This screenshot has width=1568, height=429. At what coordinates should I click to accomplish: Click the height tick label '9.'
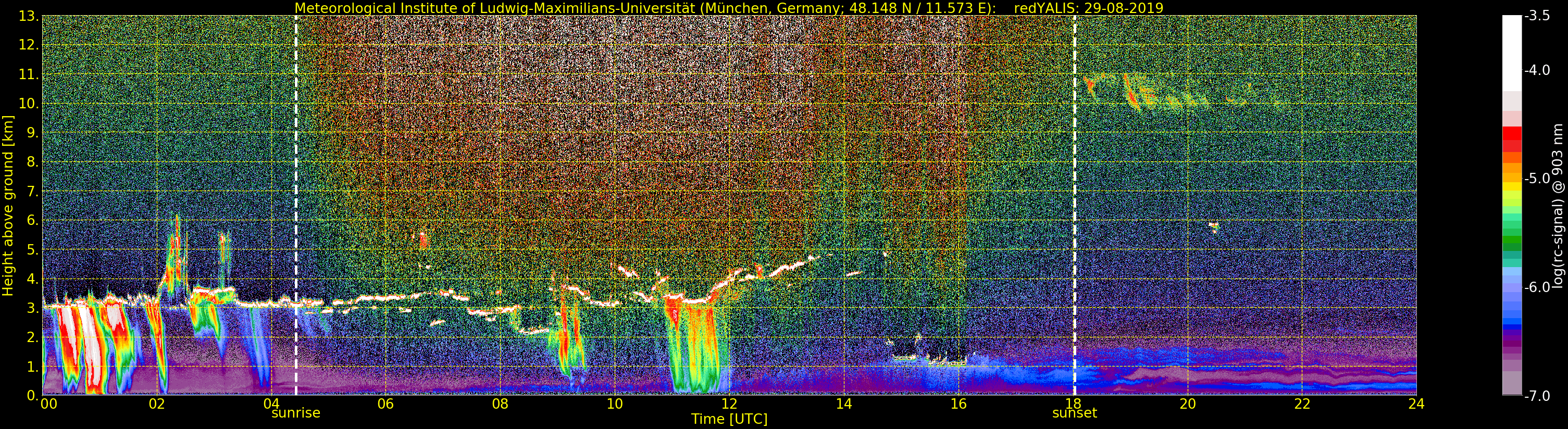click(32, 133)
